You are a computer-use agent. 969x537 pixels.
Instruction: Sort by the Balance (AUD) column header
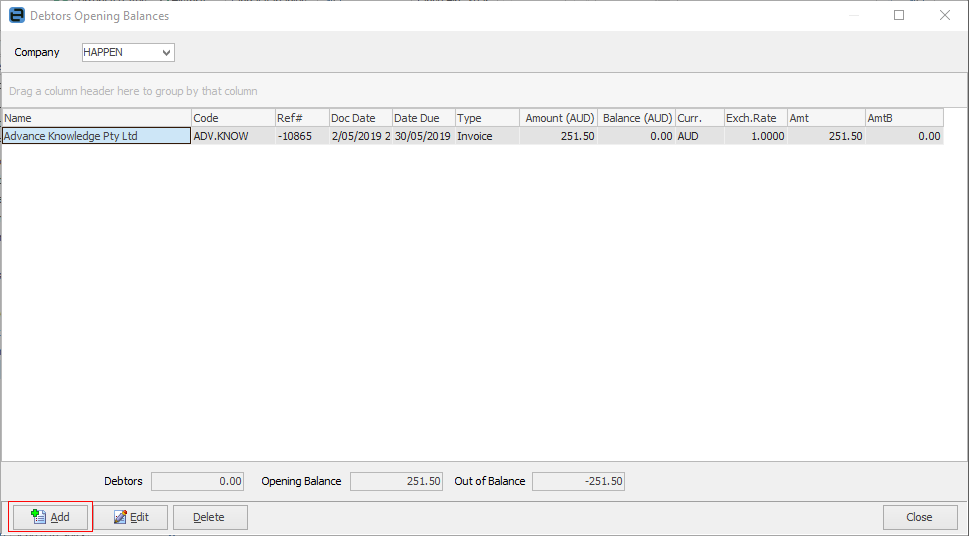click(x=637, y=118)
